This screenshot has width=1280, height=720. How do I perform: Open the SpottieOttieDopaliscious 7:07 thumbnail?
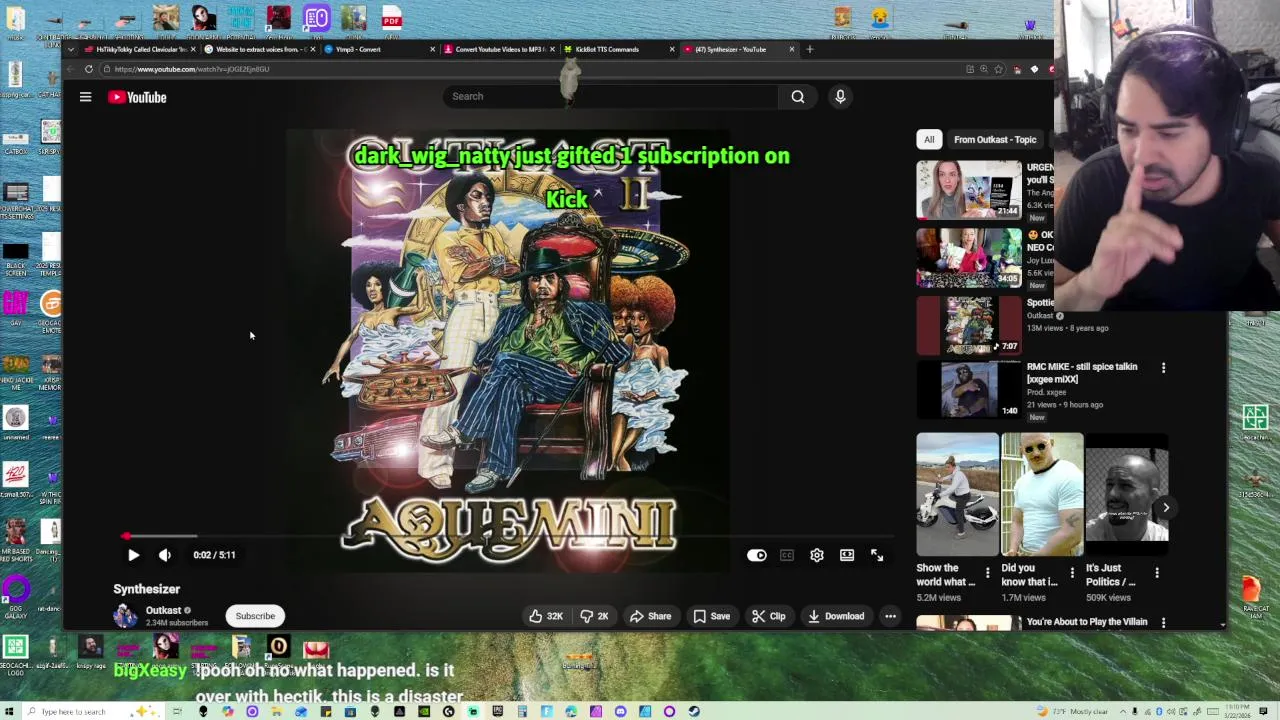pos(969,326)
